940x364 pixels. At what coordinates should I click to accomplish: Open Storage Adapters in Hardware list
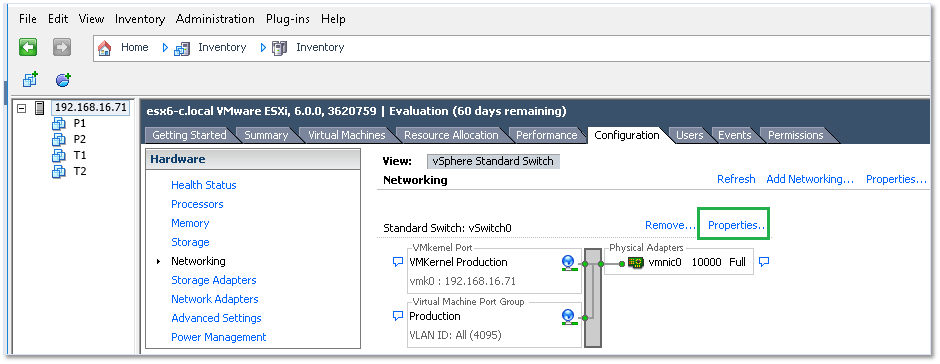(x=213, y=280)
